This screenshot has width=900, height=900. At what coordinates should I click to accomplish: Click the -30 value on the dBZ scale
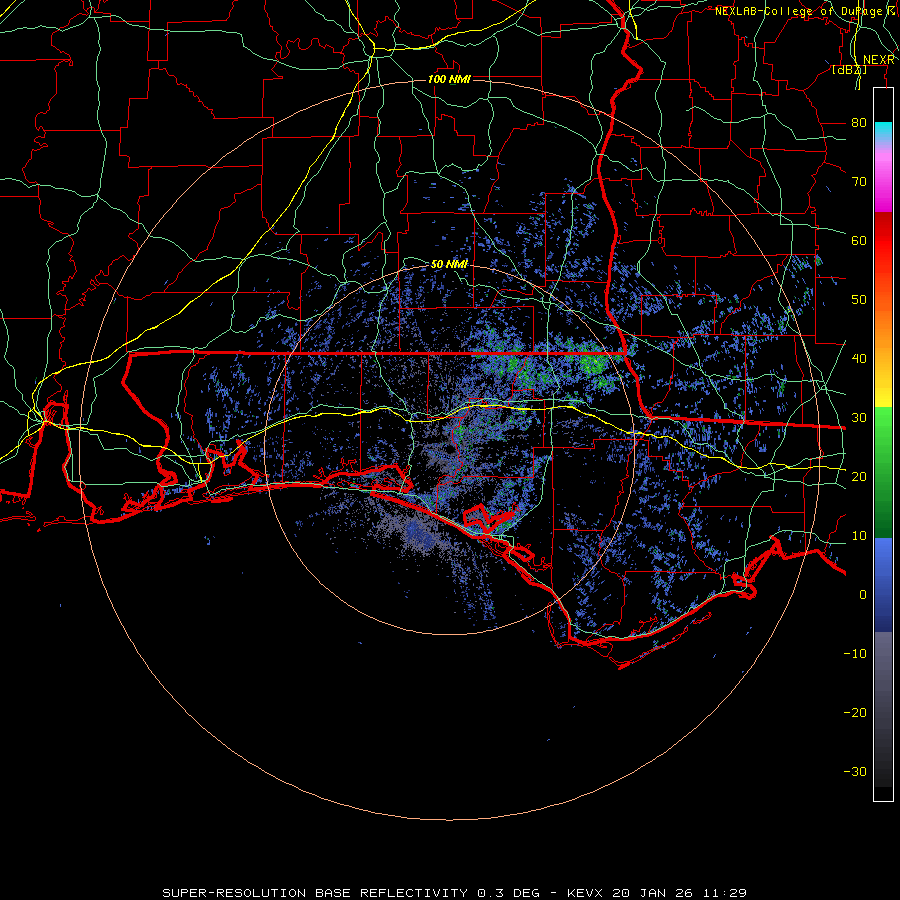[855, 772]
